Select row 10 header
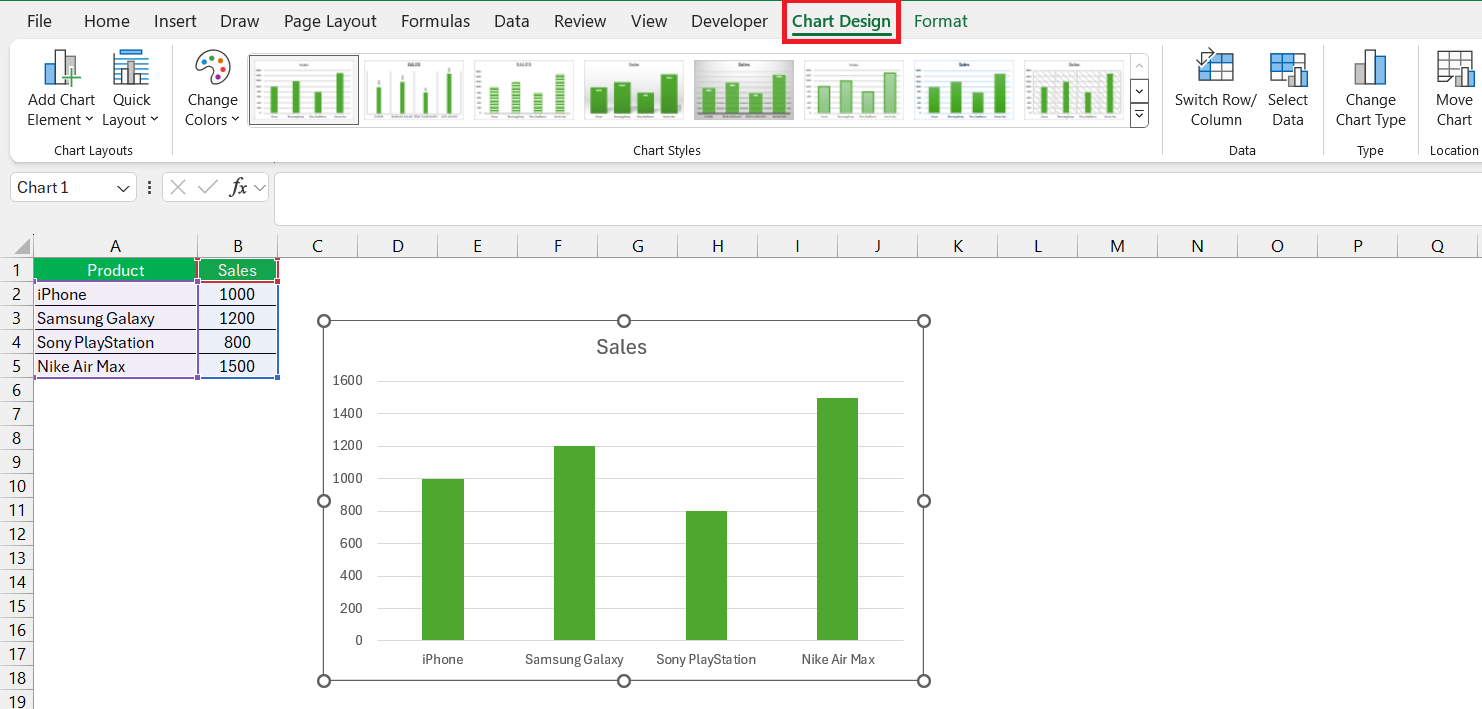1482x709 pixels. (16, 486)
